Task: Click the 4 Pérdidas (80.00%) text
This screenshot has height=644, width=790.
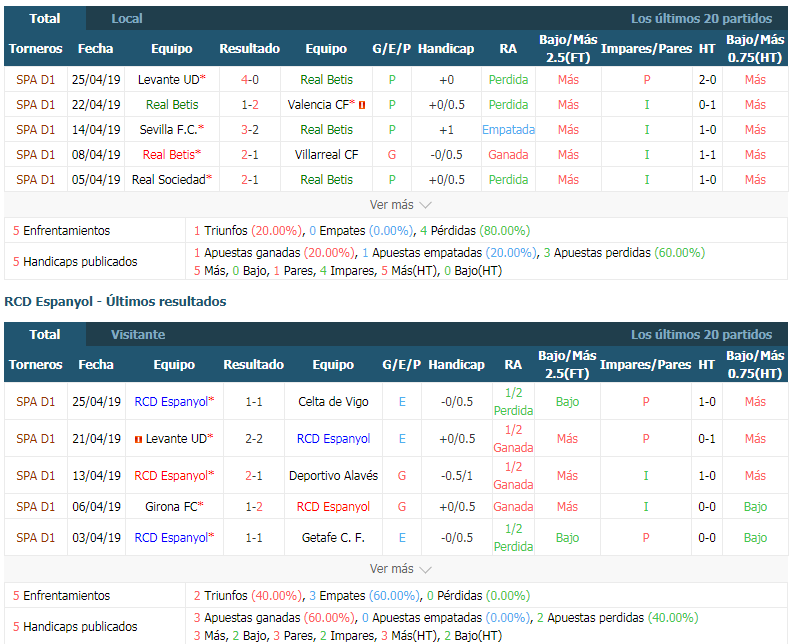Action: pos(475,231)
